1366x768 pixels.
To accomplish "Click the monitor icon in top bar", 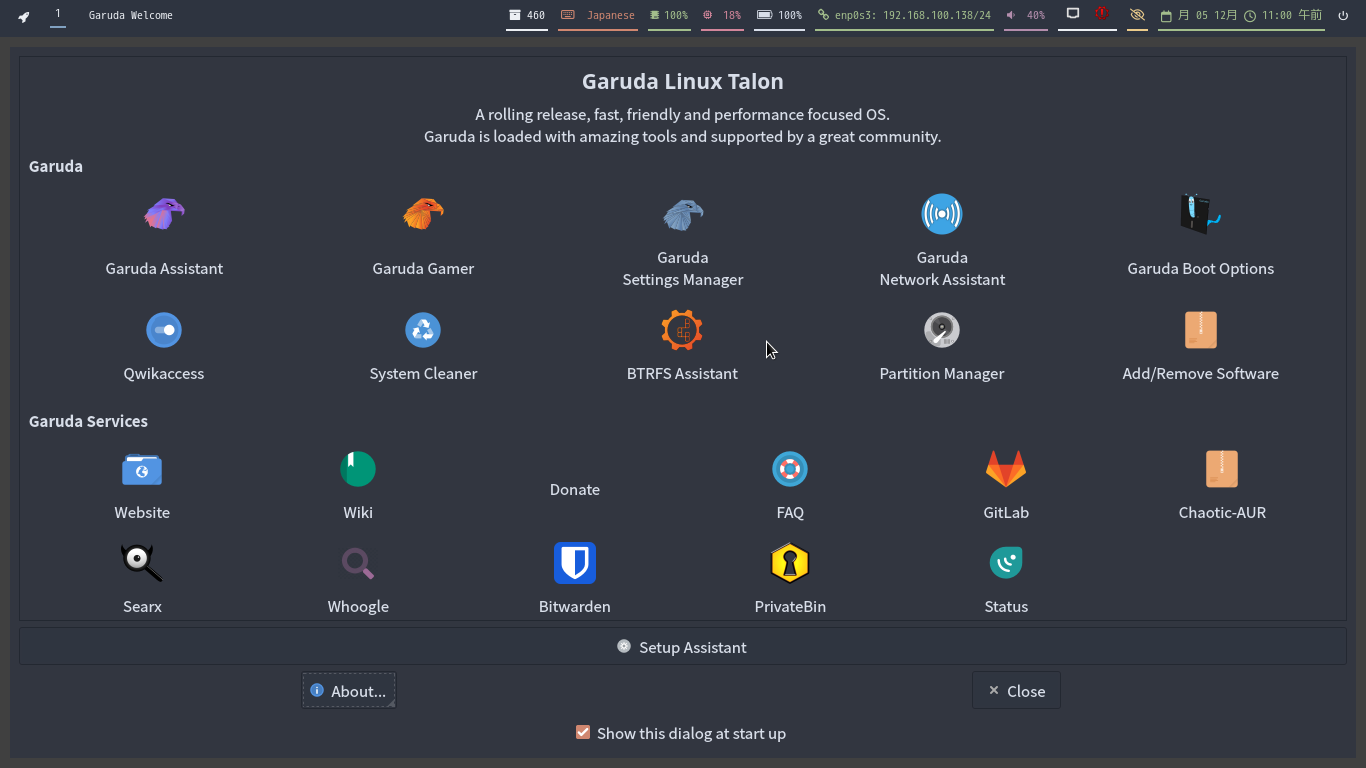I will click(x=1073, y=15).
